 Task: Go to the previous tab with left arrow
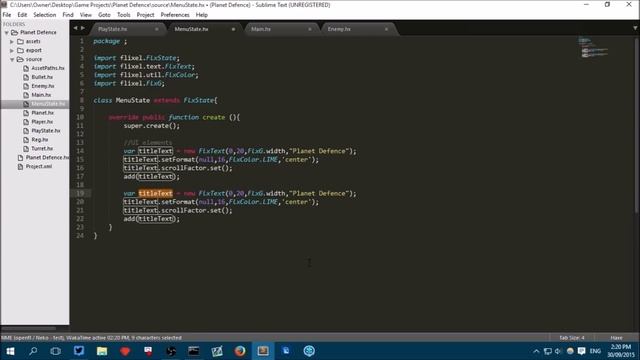[75, 28]
